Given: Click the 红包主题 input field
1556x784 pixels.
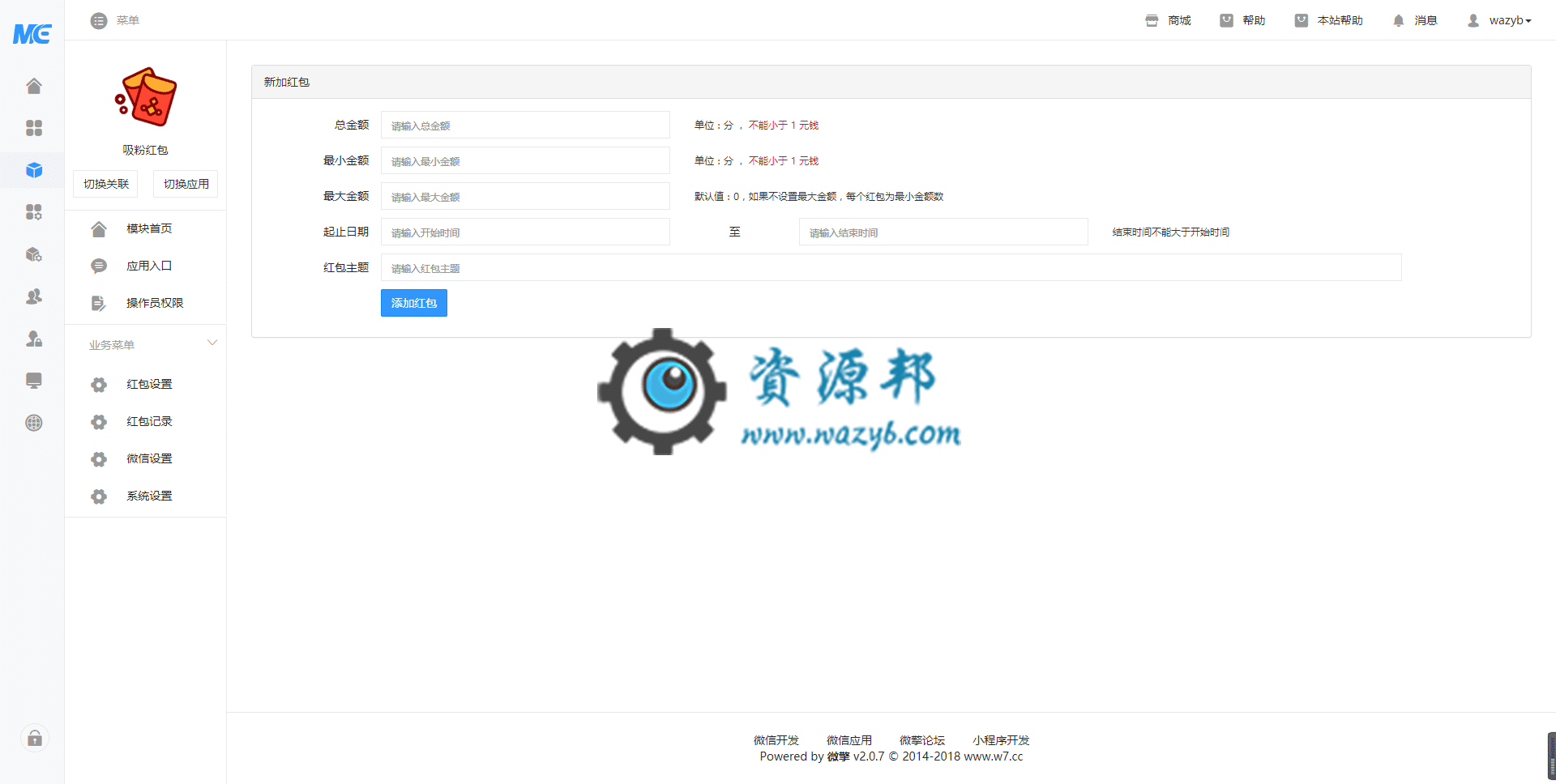Looking at the screenshot, I should 891,268.
